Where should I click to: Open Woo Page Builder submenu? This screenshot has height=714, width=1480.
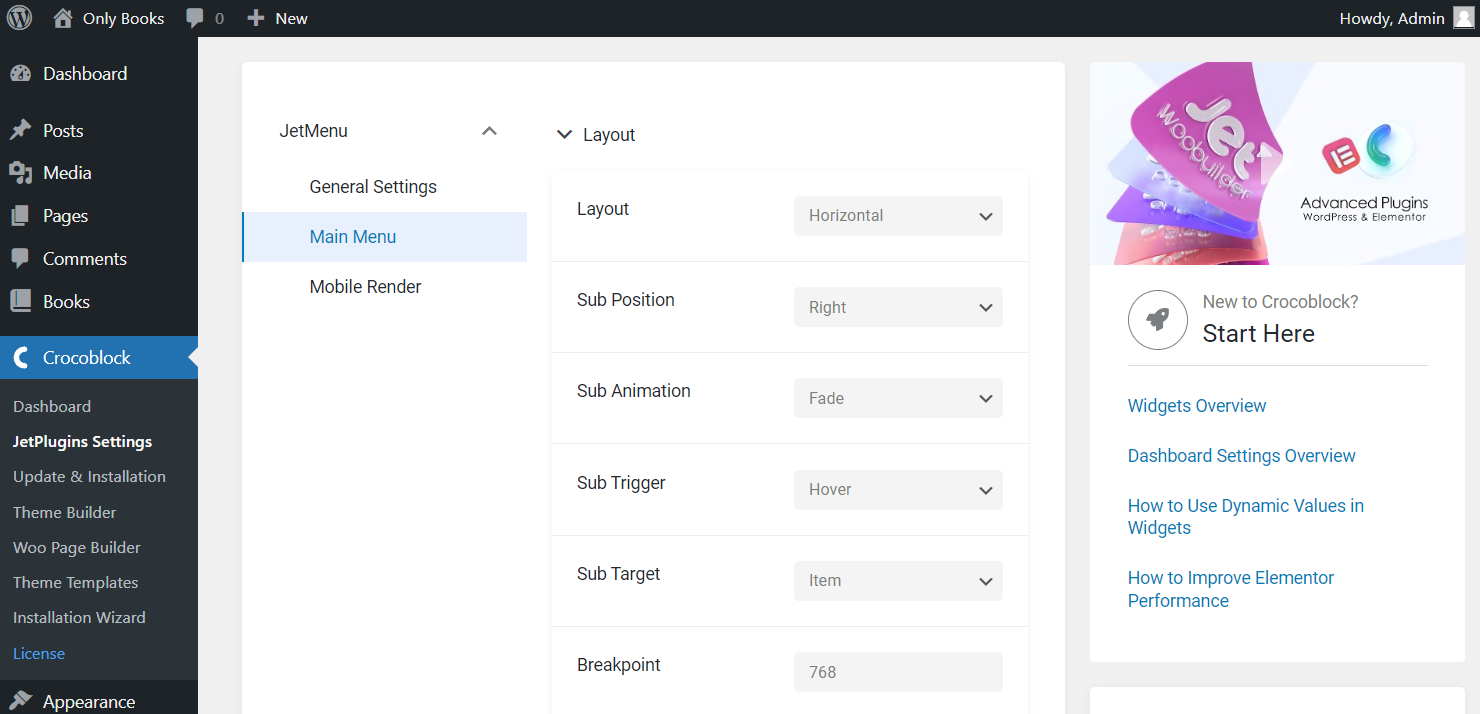(x=77, y=548)
